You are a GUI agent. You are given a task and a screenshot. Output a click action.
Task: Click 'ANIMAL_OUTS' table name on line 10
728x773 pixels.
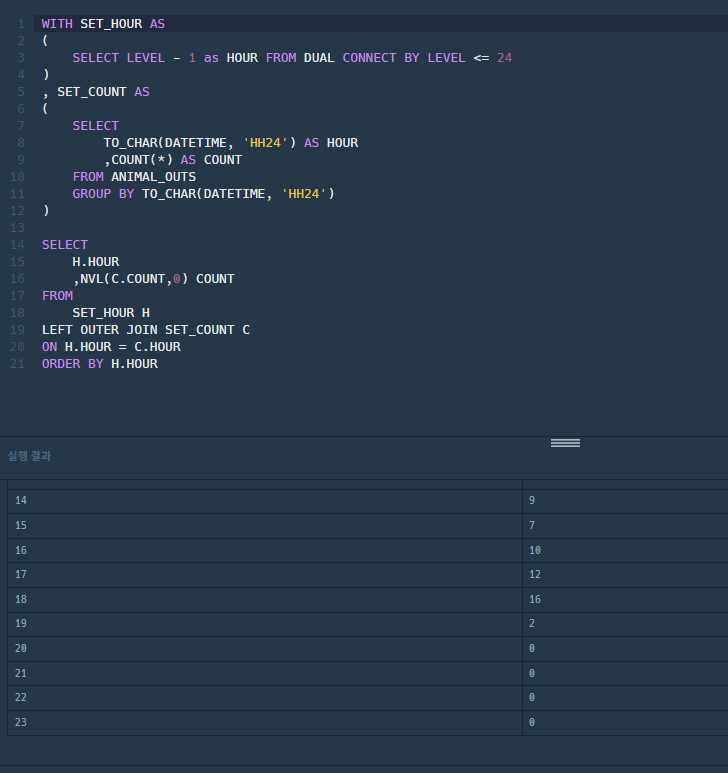pos(153,176)
